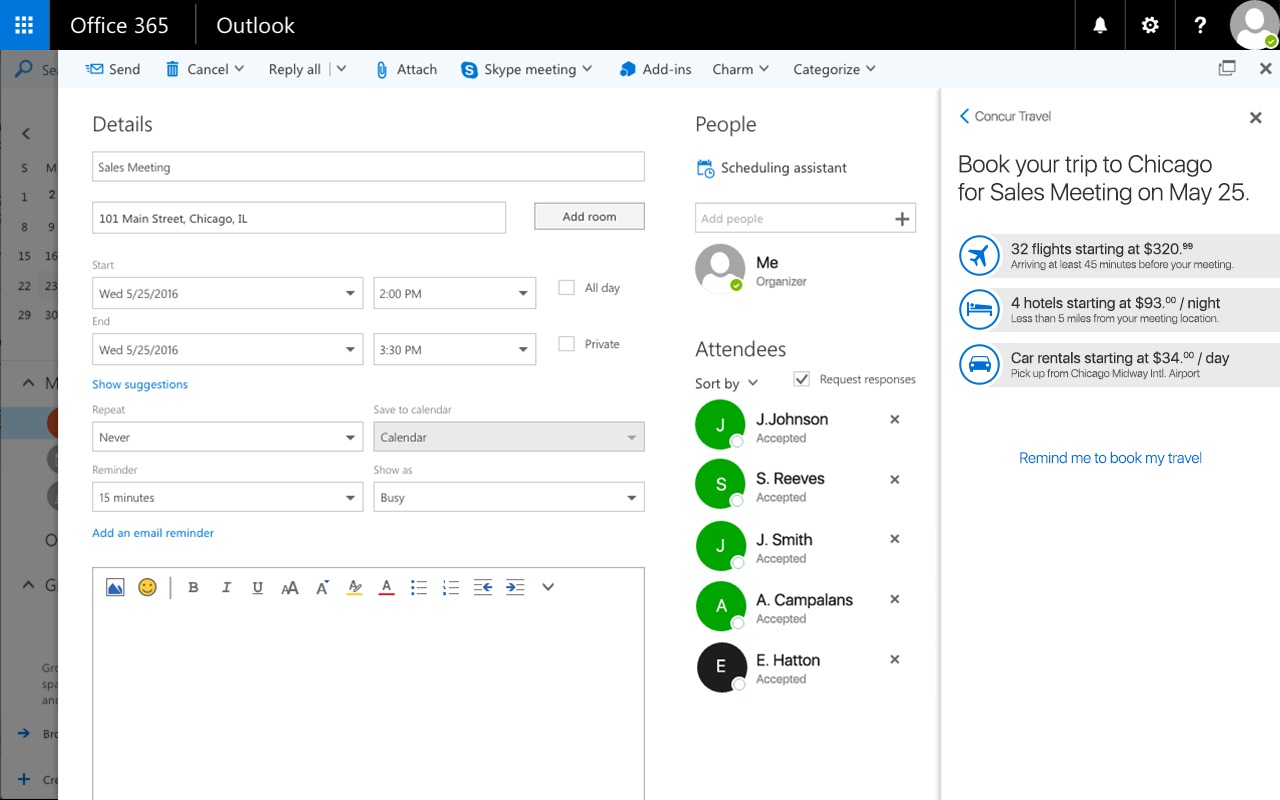Remove A. Campalans from attendees
The height and width of the screenshot is (800, 1280).
coord(895,599)
